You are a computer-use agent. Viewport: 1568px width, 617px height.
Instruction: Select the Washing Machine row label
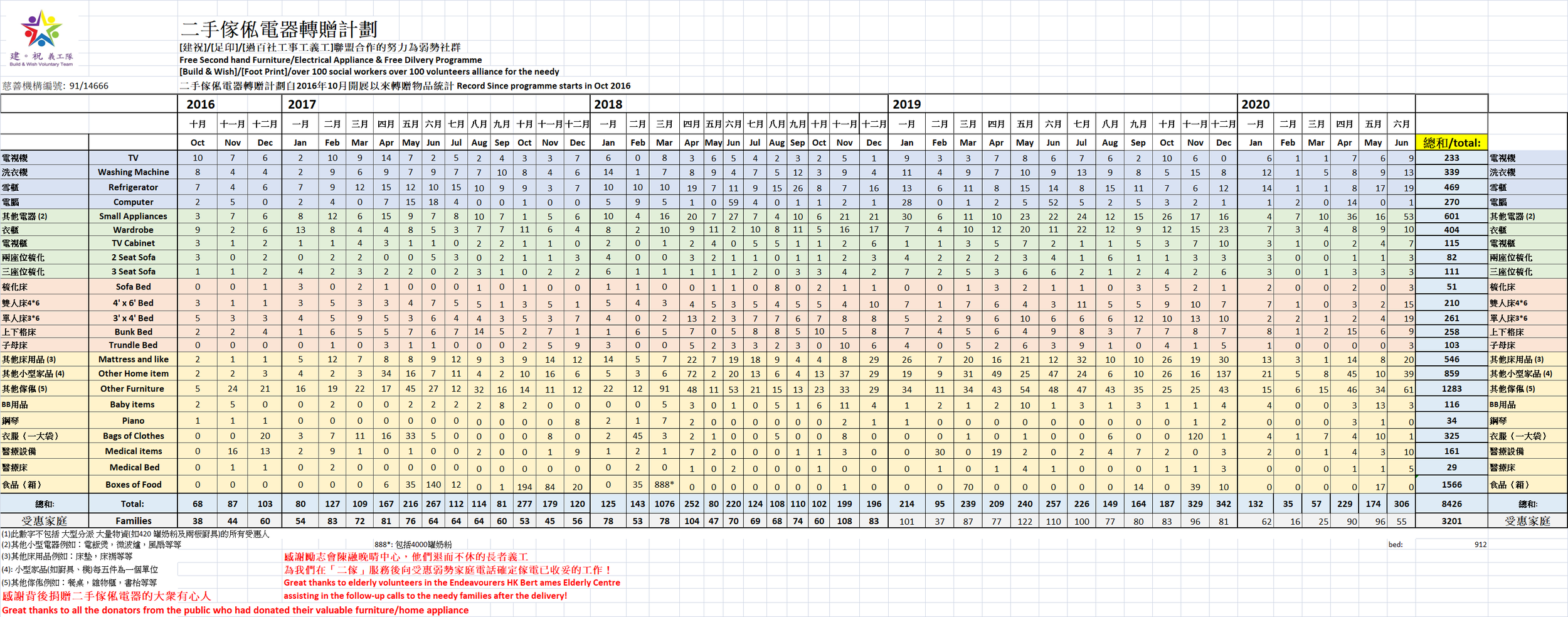133,172
